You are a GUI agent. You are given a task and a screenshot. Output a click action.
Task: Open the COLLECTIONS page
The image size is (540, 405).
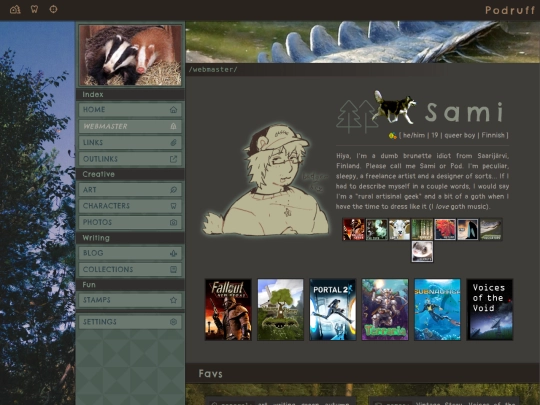[x=130, y=269]
